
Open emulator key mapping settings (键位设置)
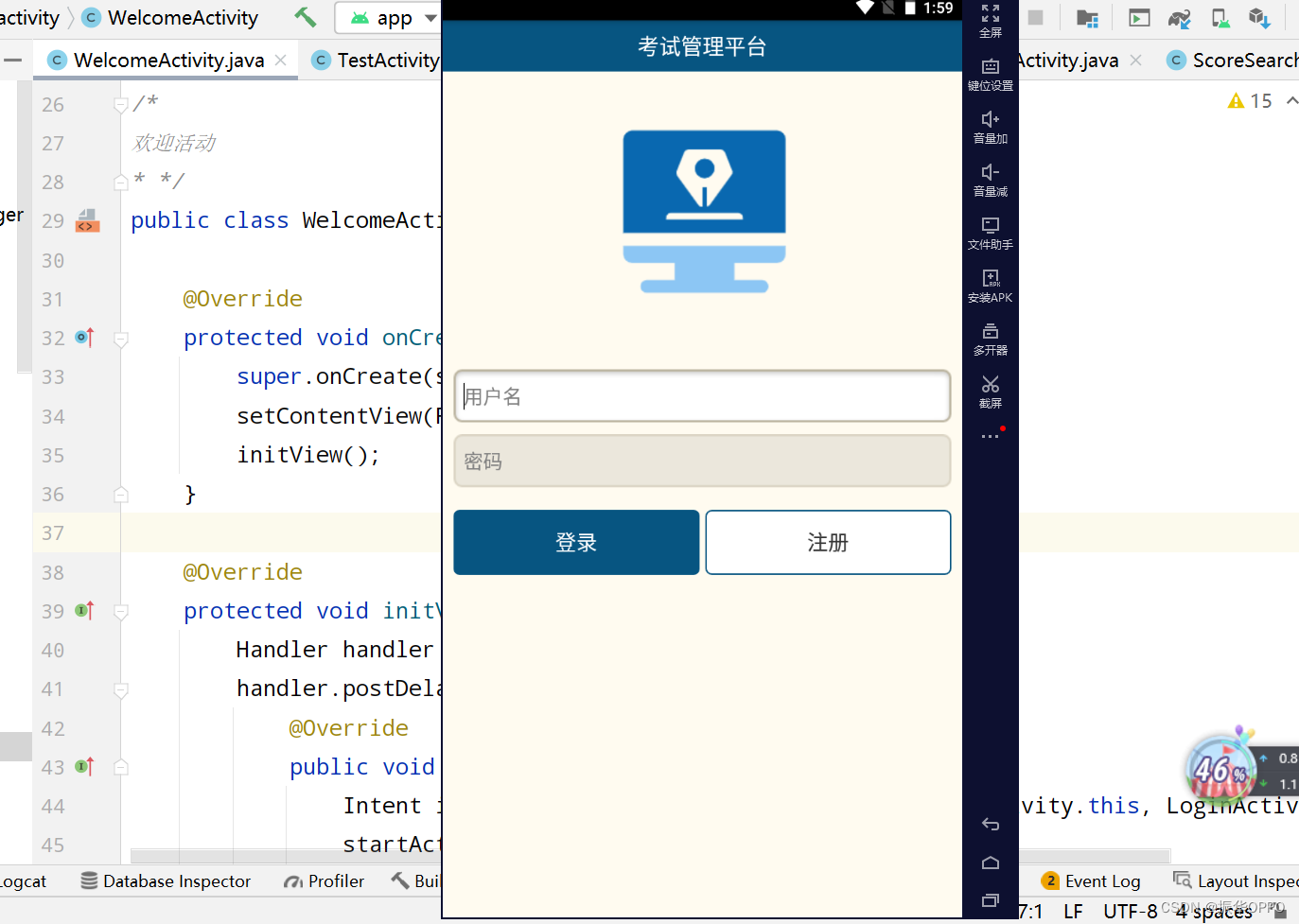click(991, 74)
